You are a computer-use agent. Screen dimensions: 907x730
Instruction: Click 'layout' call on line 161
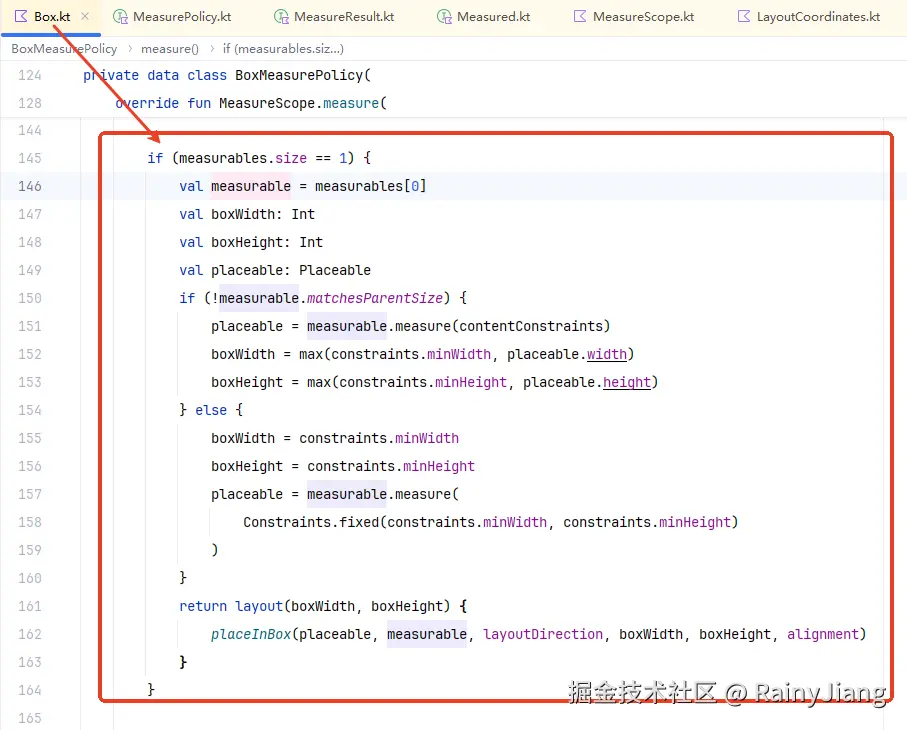click(259, 606)
